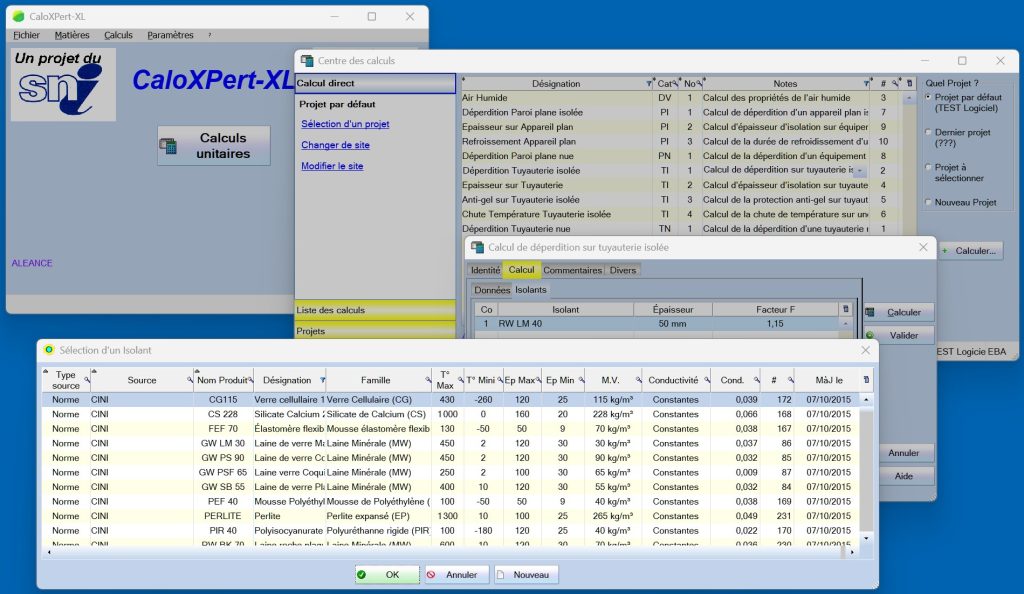The image size is (1024, 594).
Task: Switch to the Divers tab
Action: (623, 270)
